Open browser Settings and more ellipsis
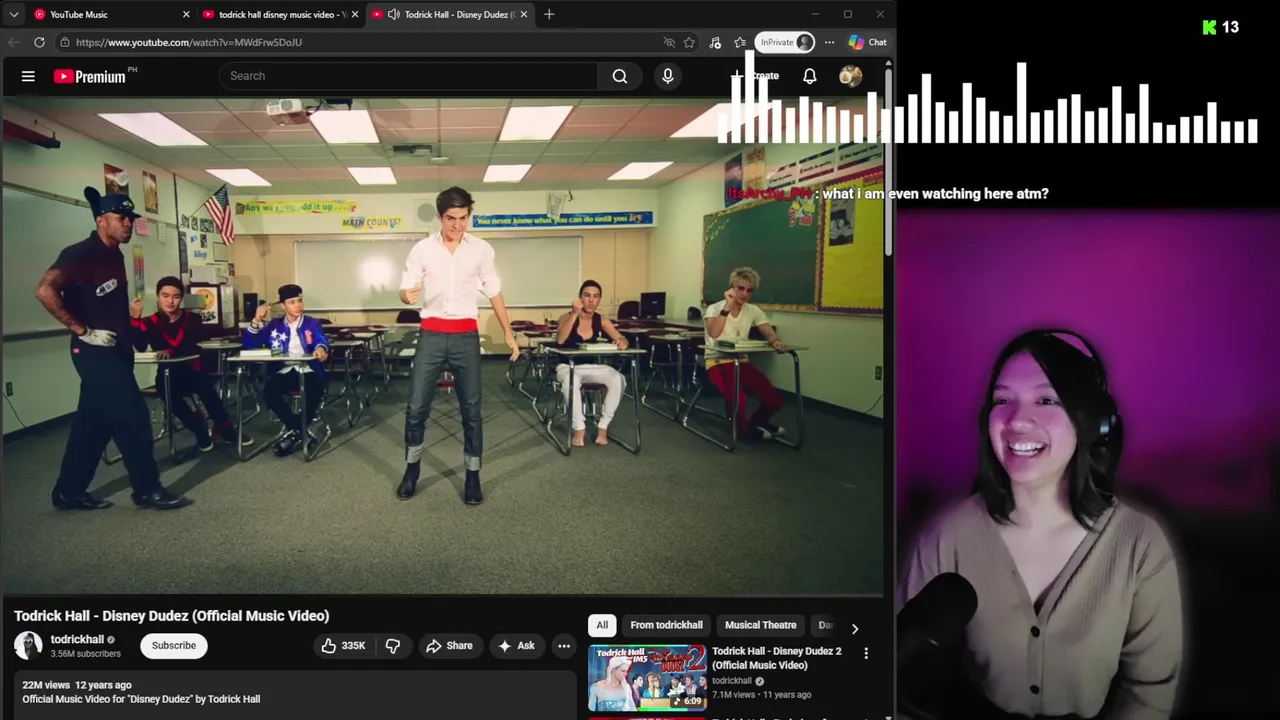 click(829, 42)
